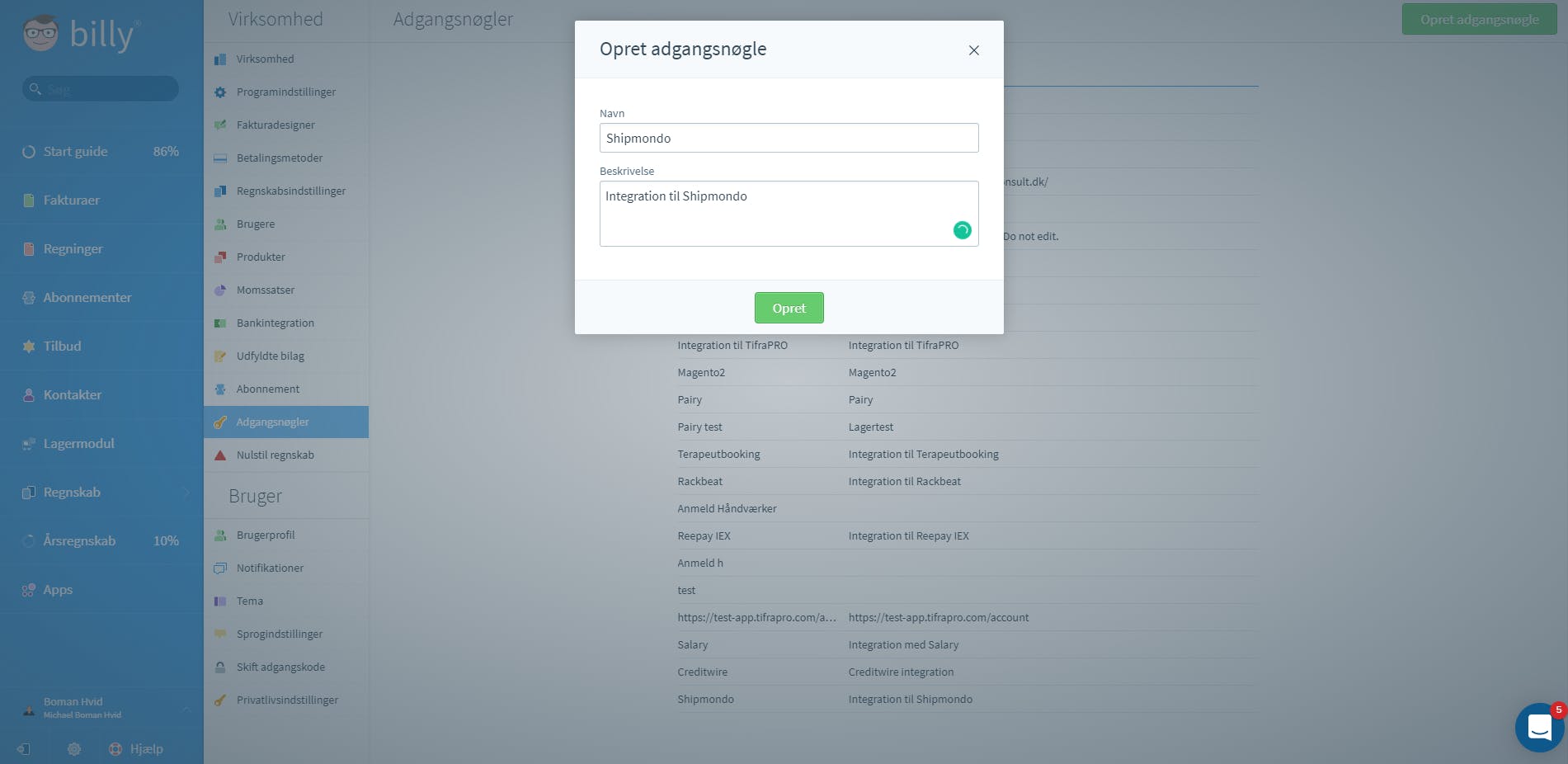Open Årsregnskab progress item
The width and height of the screenshot is (1568, 764).
coord(101,541)
